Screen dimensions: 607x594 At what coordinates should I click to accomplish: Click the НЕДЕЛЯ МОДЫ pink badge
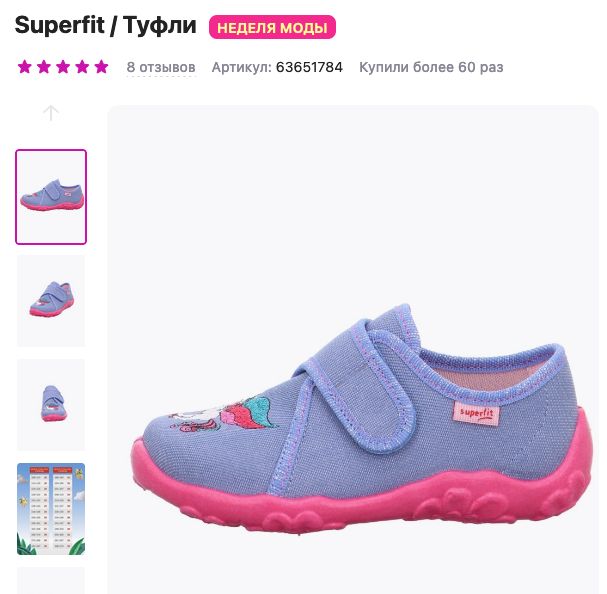click(x=272, y=27)
